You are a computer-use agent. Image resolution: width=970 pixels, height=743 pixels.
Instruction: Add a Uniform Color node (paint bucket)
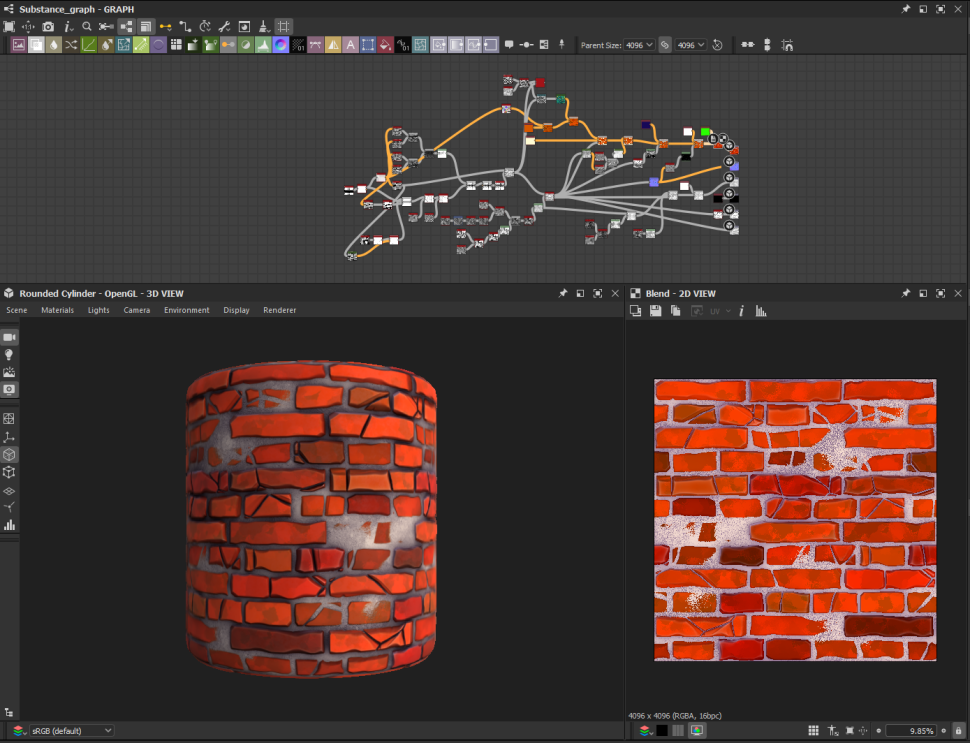coord(385,45)
